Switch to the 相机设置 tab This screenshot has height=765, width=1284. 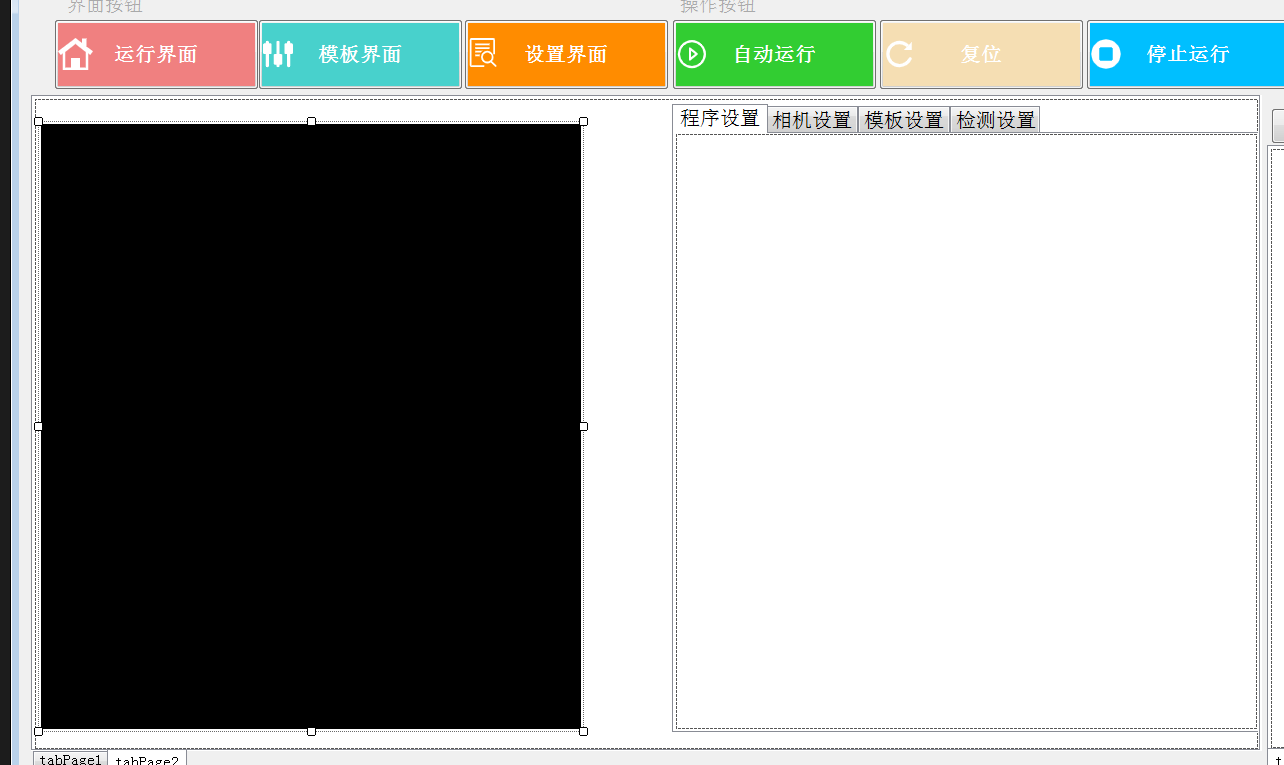click(x=812, y=120)
